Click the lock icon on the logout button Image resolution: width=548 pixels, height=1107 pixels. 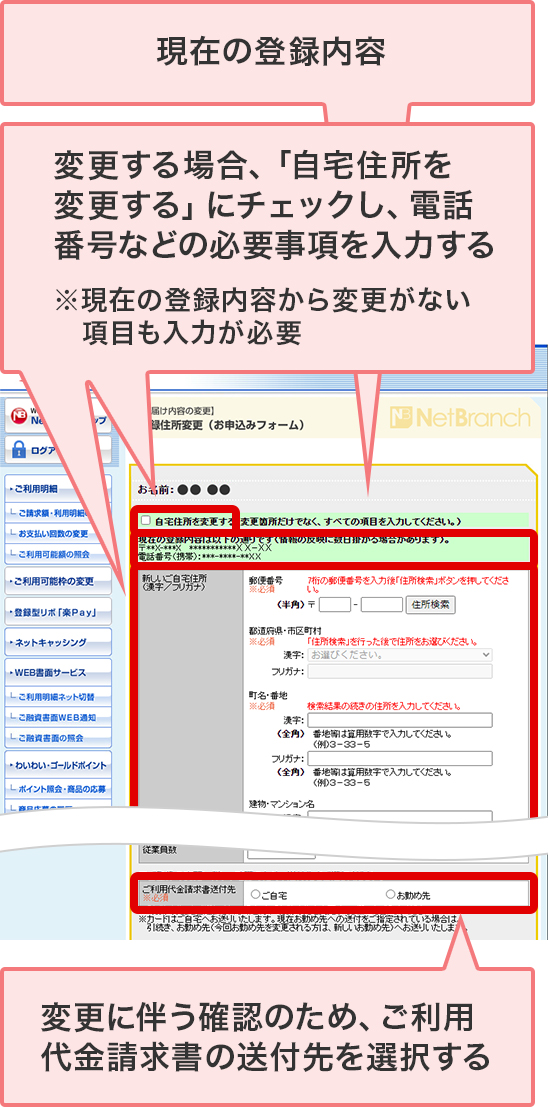(x=20, y=449)
